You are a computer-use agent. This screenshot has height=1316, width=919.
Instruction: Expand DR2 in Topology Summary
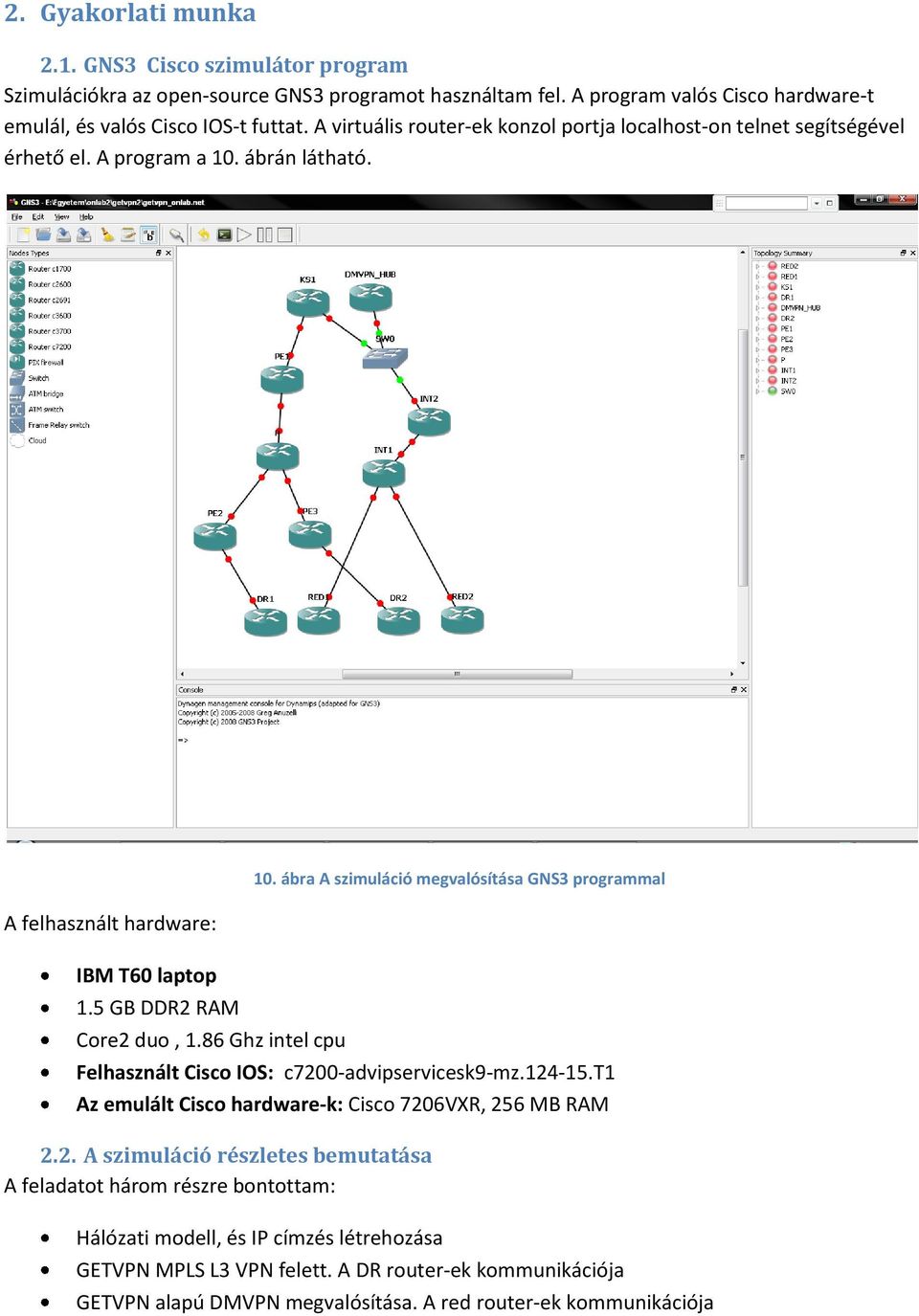[758, 319]
